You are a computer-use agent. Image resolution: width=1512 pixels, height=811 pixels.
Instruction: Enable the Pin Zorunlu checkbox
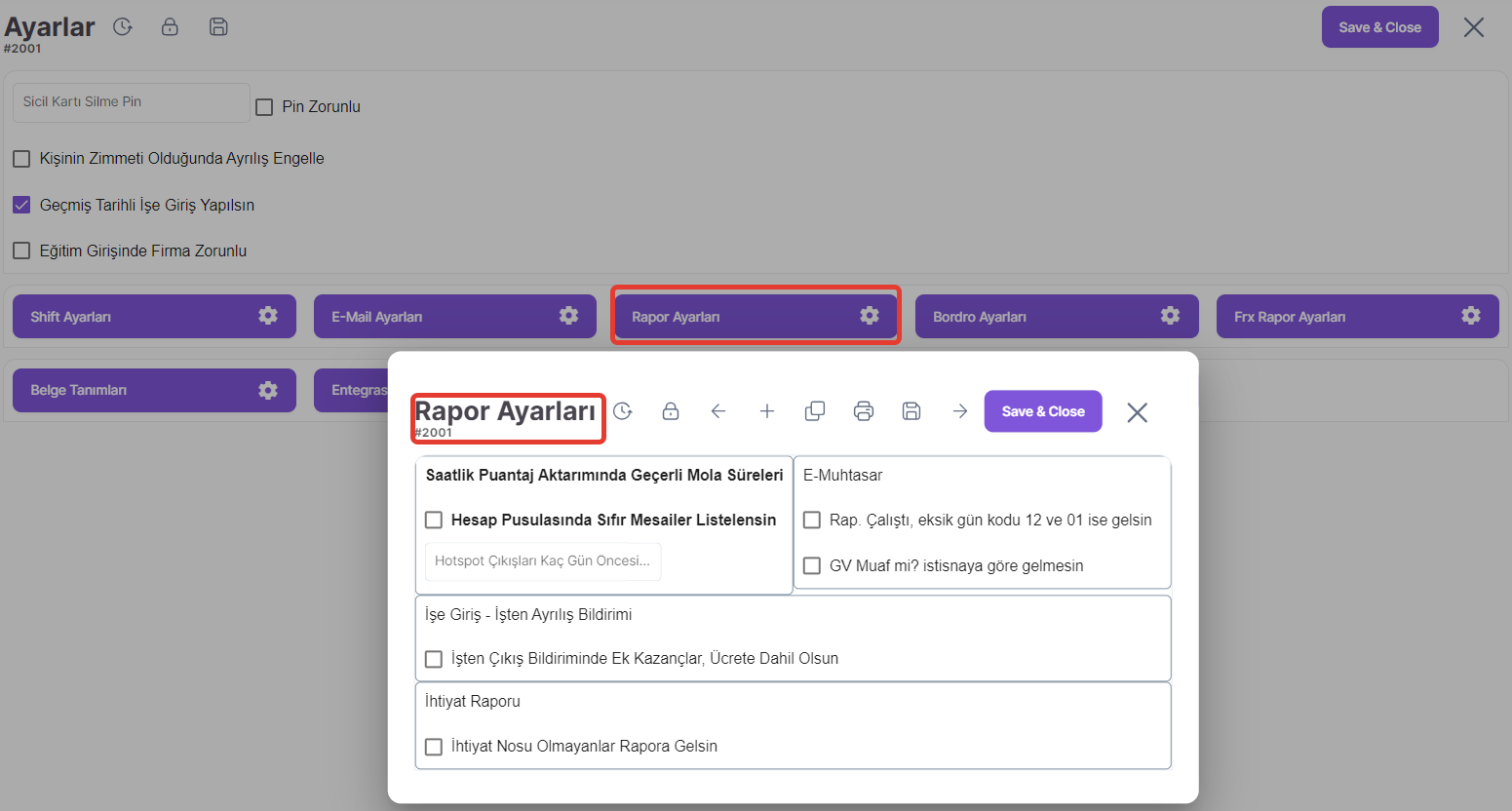click(264, 107)
